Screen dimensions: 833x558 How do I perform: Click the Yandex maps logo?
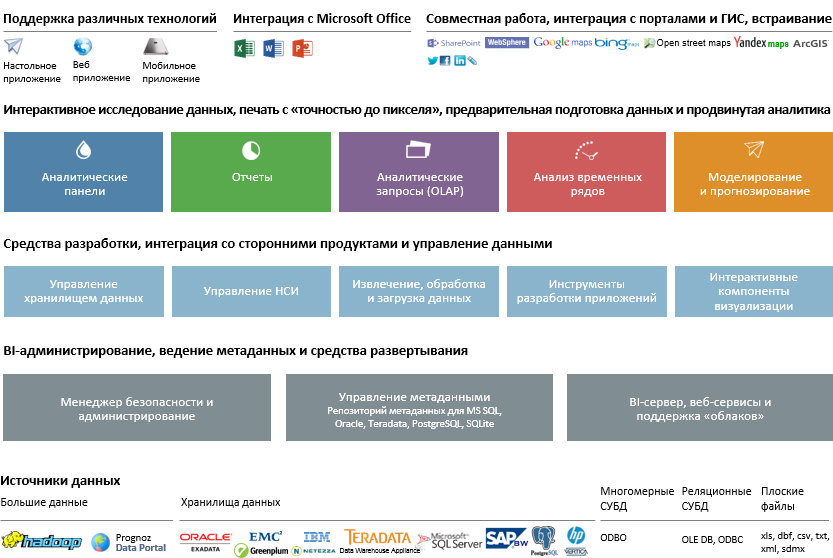coord(761,43)
